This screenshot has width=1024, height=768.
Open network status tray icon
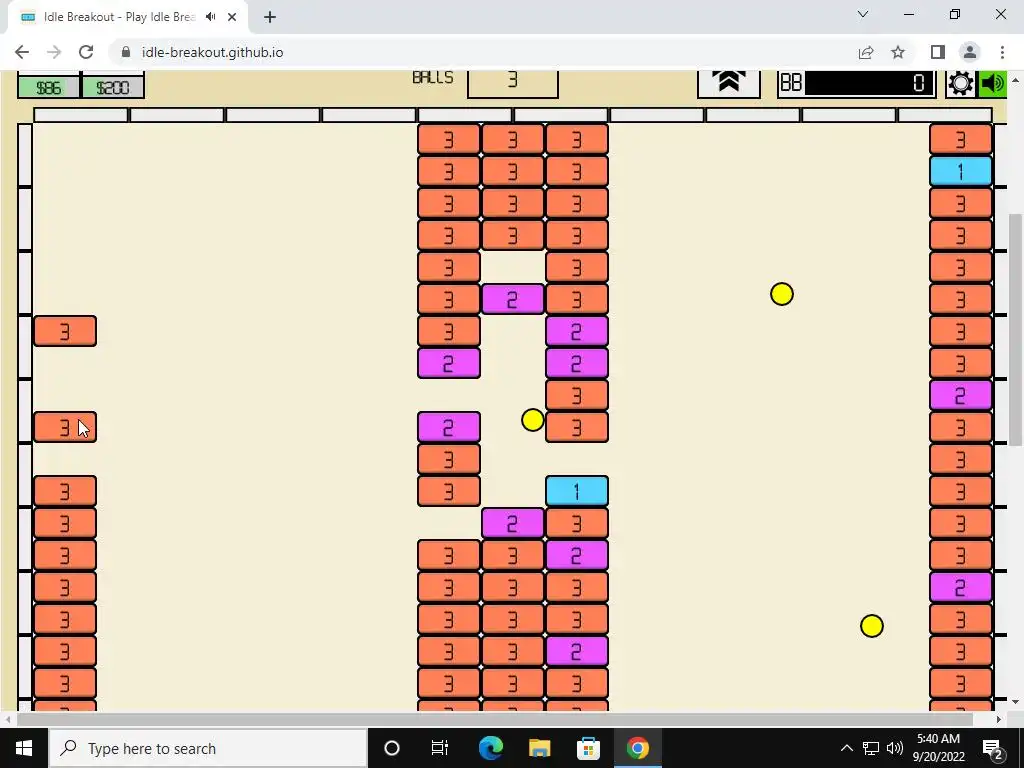point(871,748)
